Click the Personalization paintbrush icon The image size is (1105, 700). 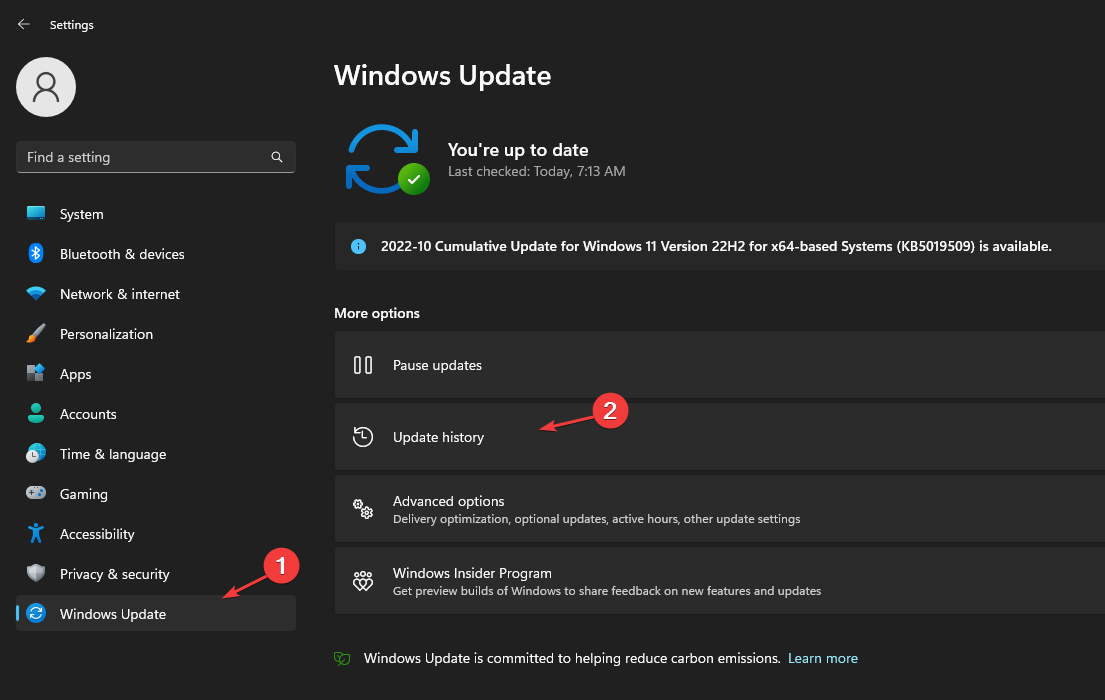click(x=36, y=333)
